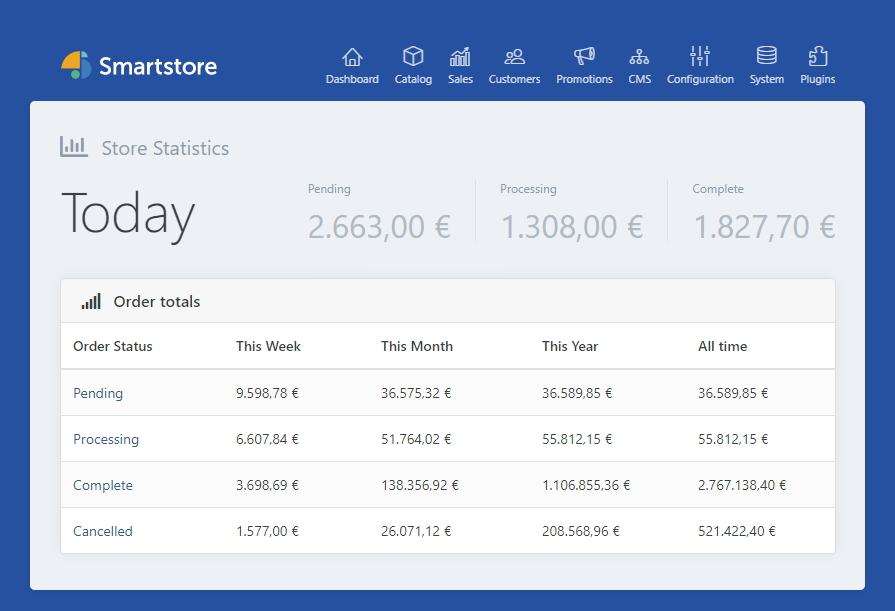Open the Cancelled order status row

[103, 531]
